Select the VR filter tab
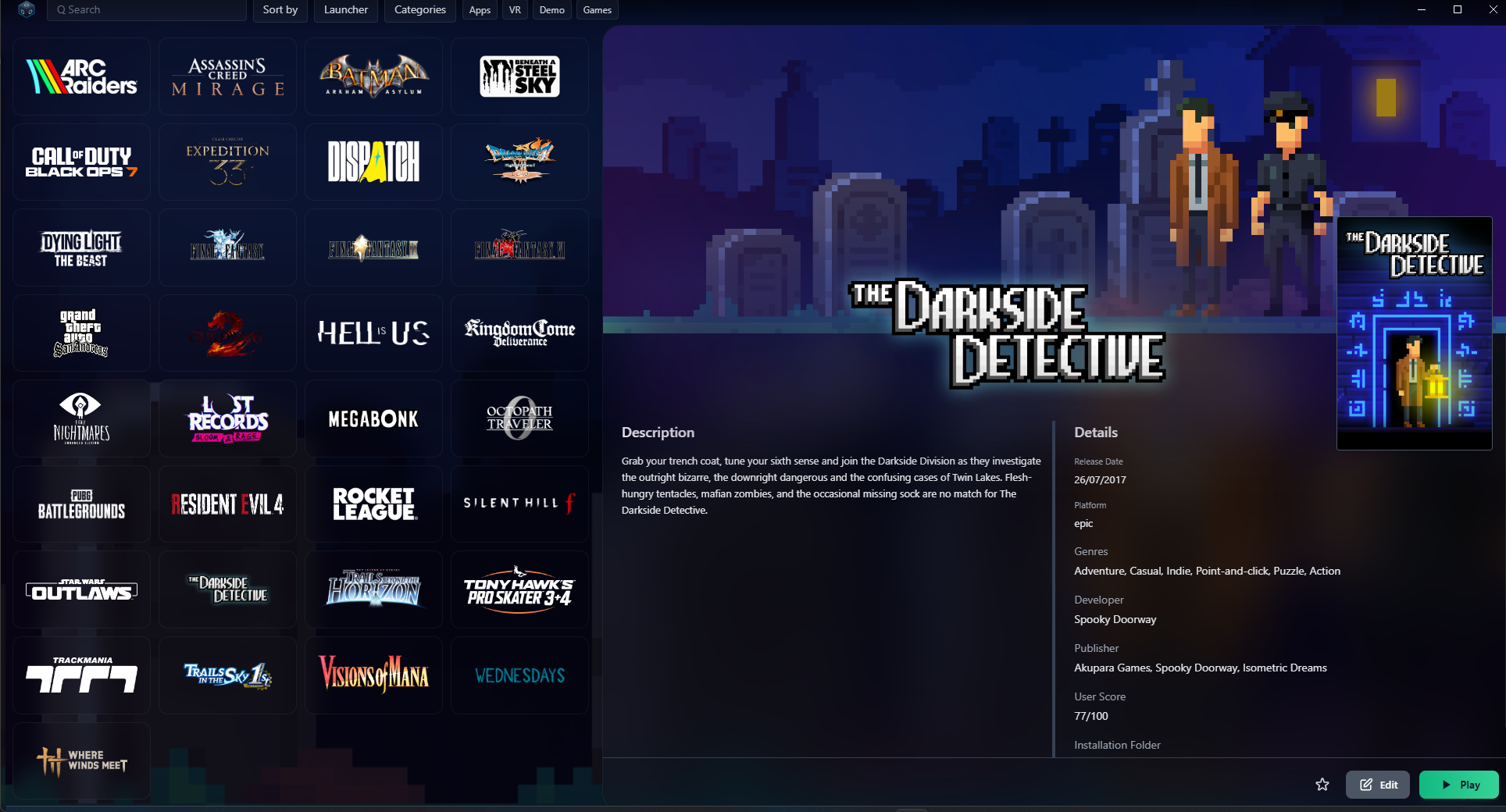This screenshot has height=812, width=1506. pos(515,10)
